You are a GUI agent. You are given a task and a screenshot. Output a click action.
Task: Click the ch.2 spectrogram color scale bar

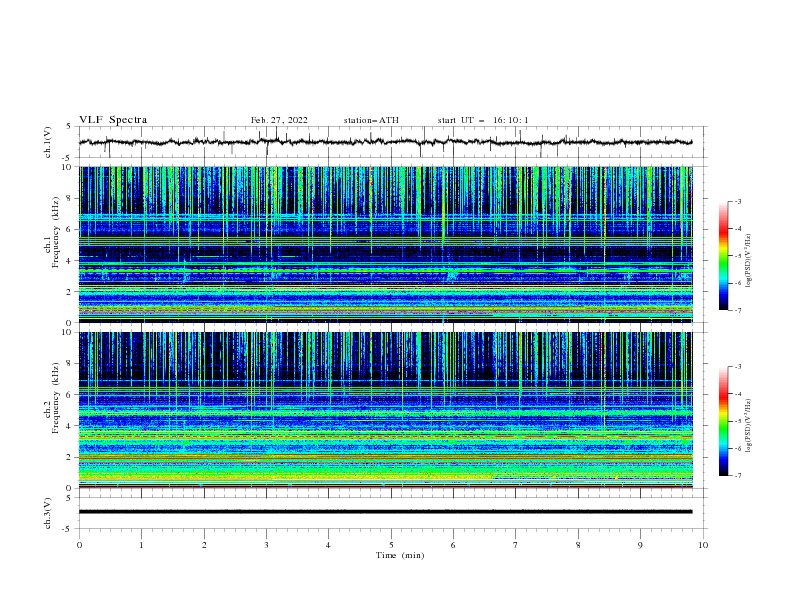tap(723, 421)
